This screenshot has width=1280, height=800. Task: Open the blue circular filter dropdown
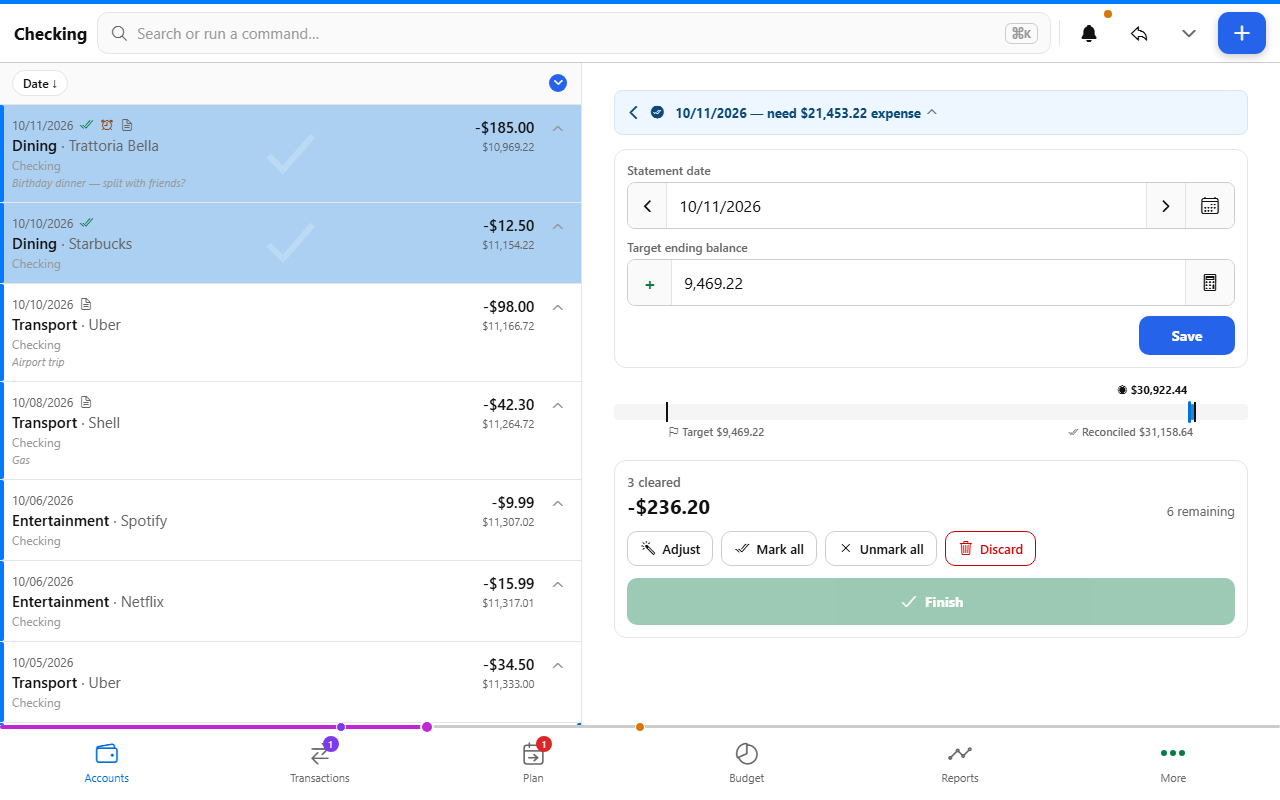coord(558,83)
